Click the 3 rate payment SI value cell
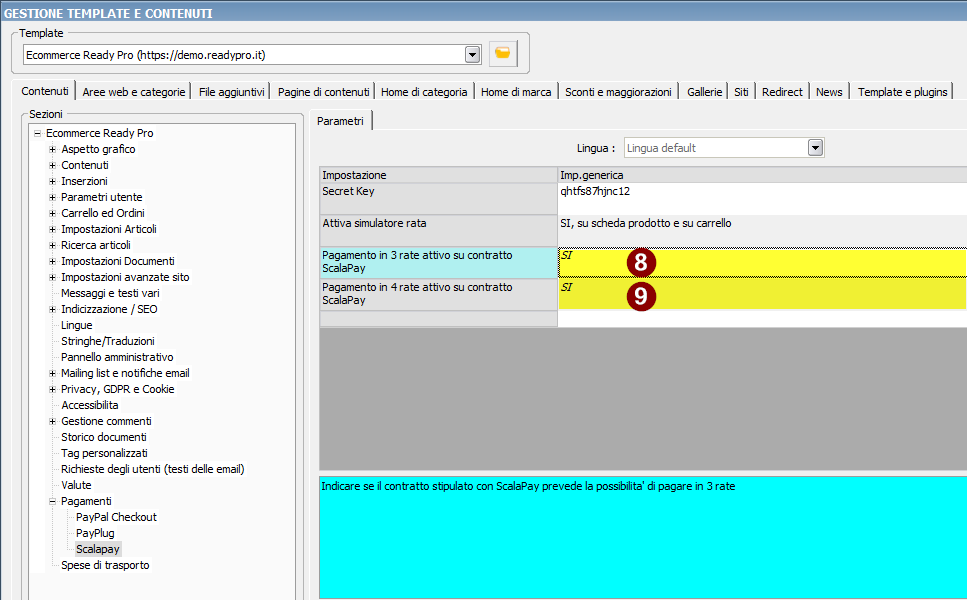 (760, 262)
